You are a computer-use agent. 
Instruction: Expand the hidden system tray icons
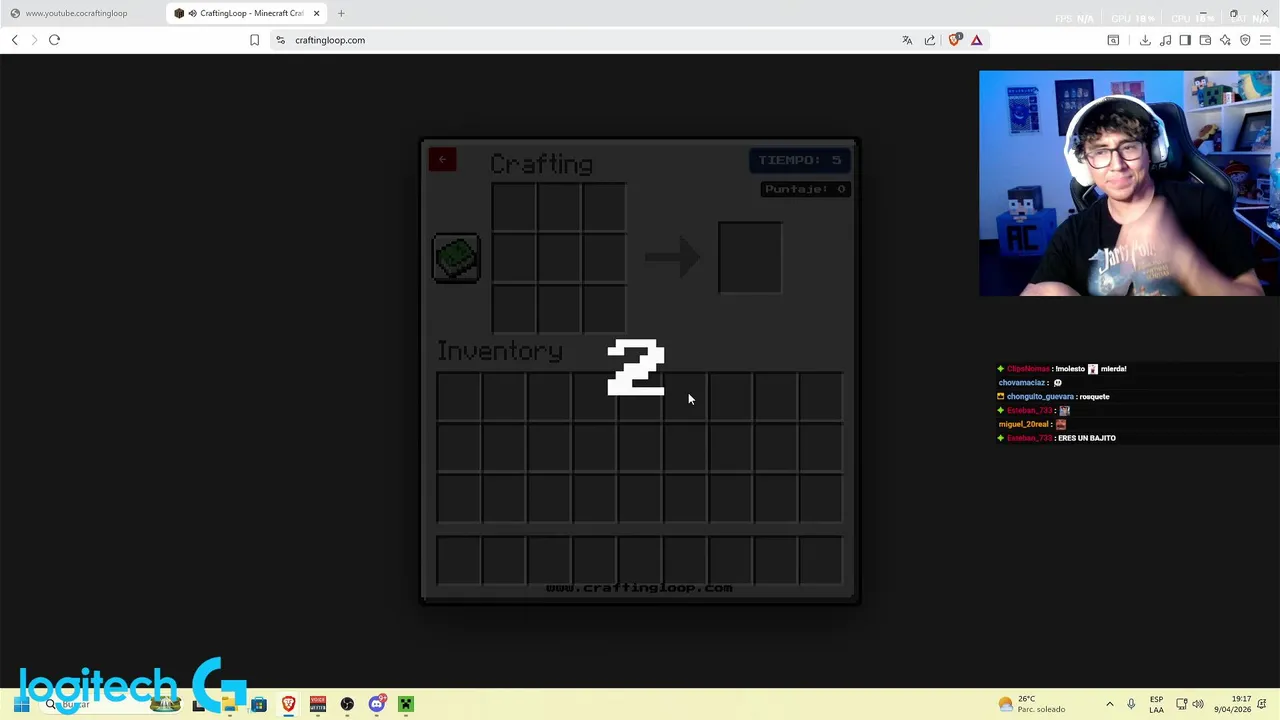[x=1109, y=704]
